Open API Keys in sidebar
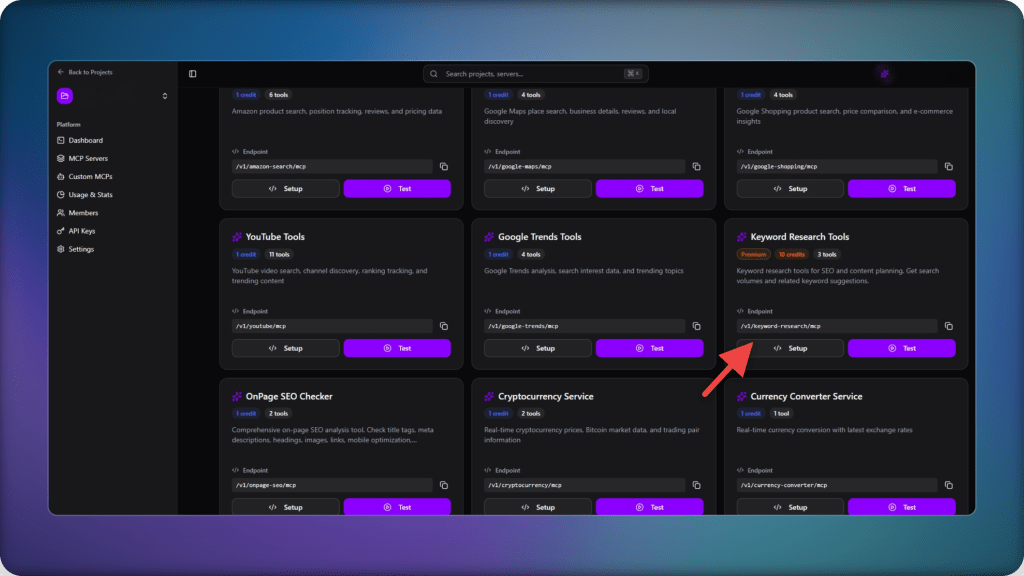The width and height of the screenshot is (1024, 576). pos(82,231)
